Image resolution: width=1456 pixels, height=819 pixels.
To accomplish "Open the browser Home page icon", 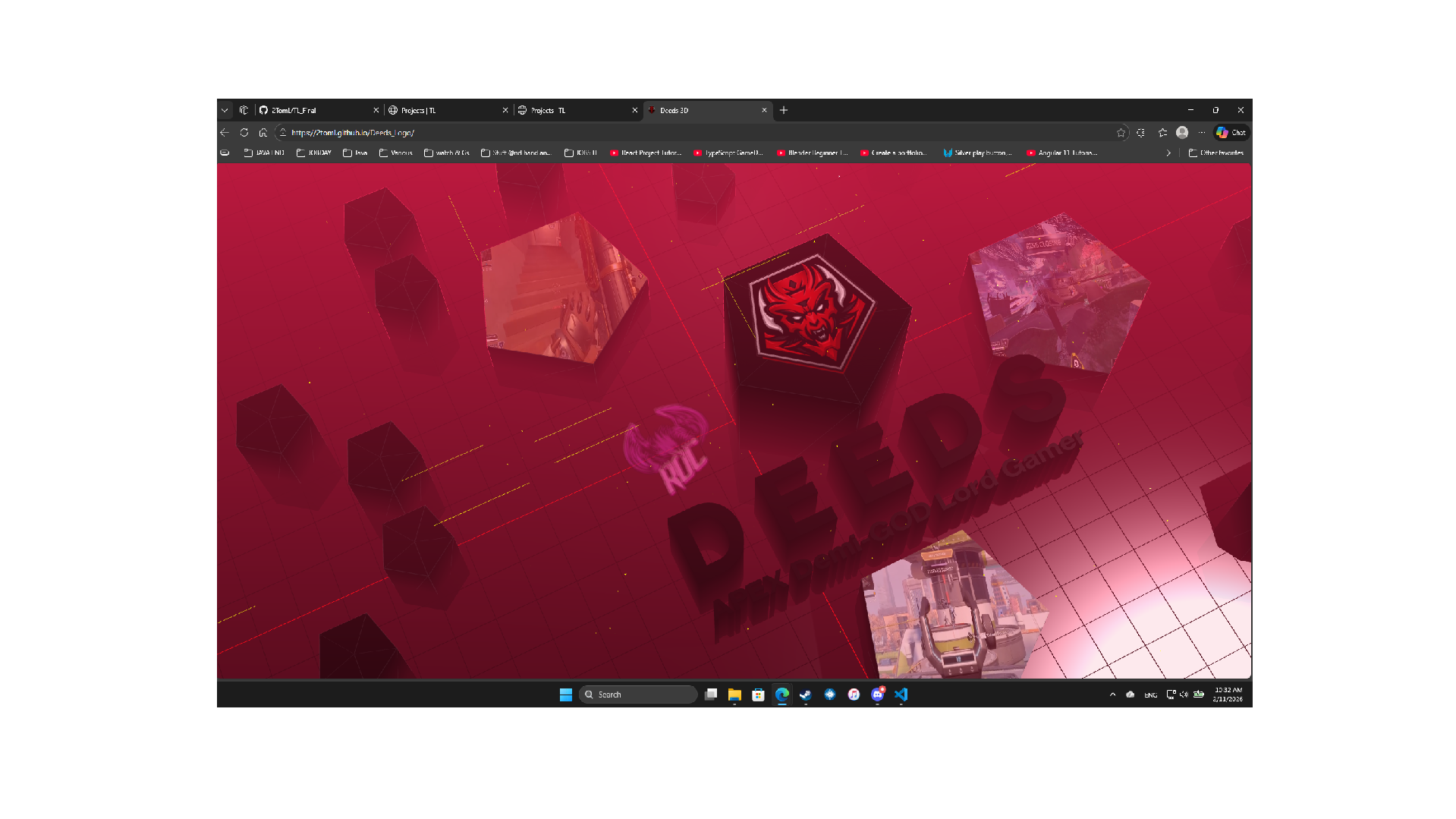I will [263, 132].
